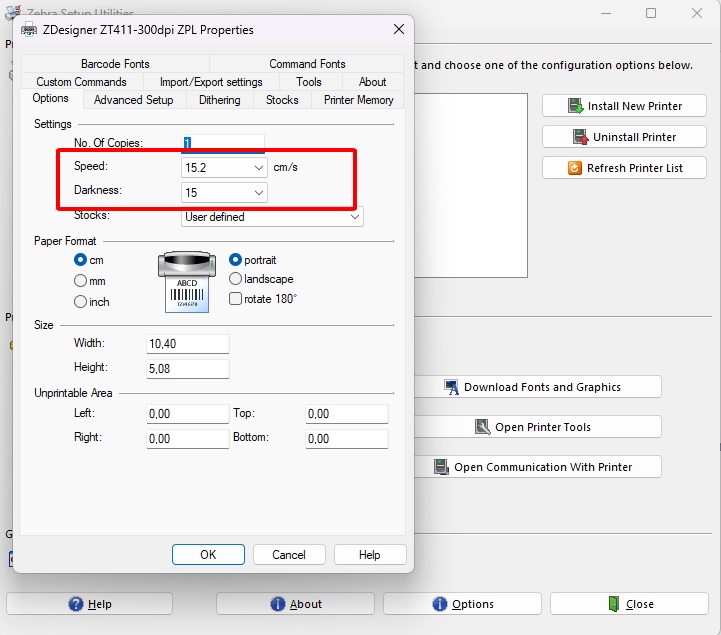Screen dimensions: 721x635
Task: Open the Stocks tab
Action: click(282, 100)
